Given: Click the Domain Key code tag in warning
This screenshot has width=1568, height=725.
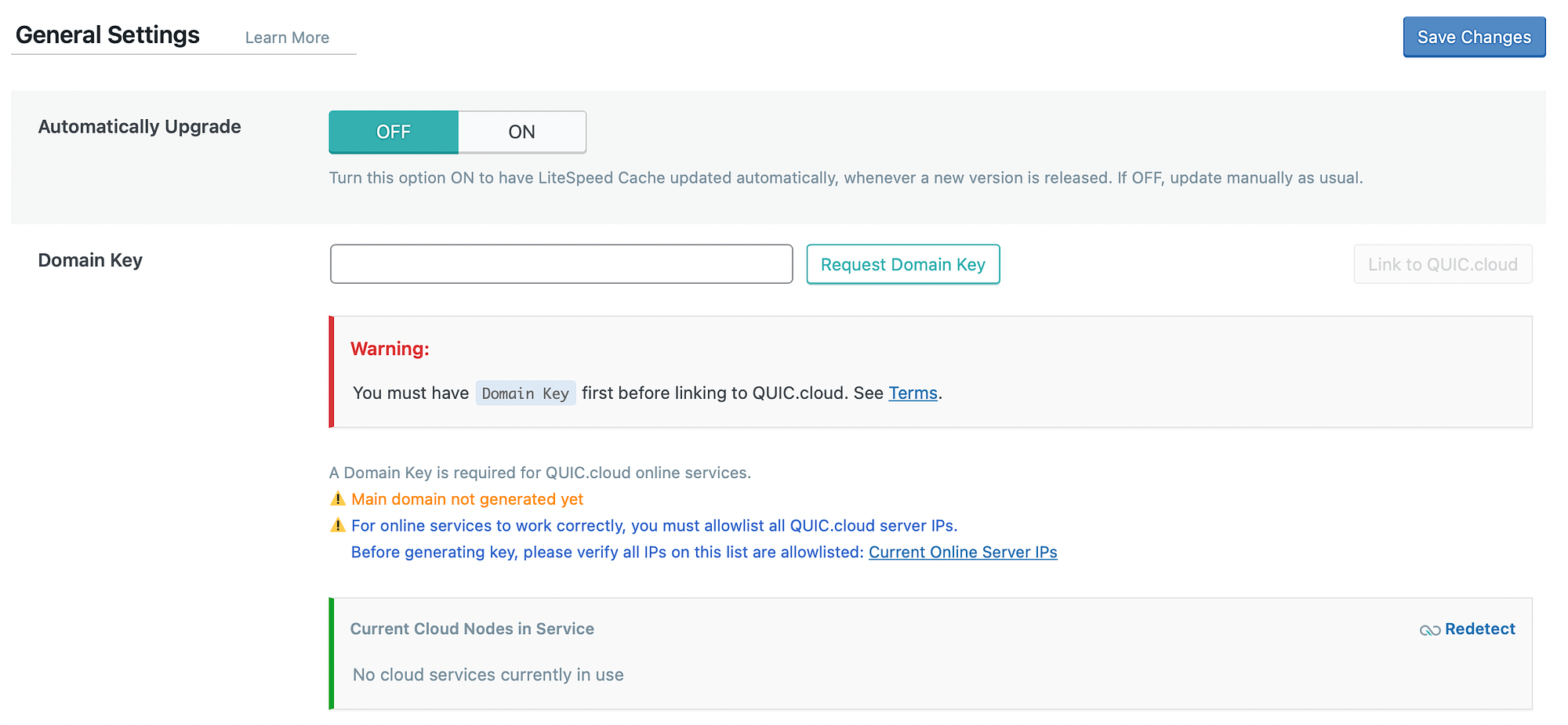Looking at the screenshot, I should pos(525,393).
